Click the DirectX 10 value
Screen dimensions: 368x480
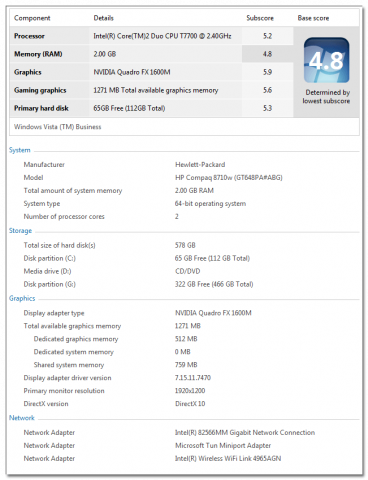(190, 404)
